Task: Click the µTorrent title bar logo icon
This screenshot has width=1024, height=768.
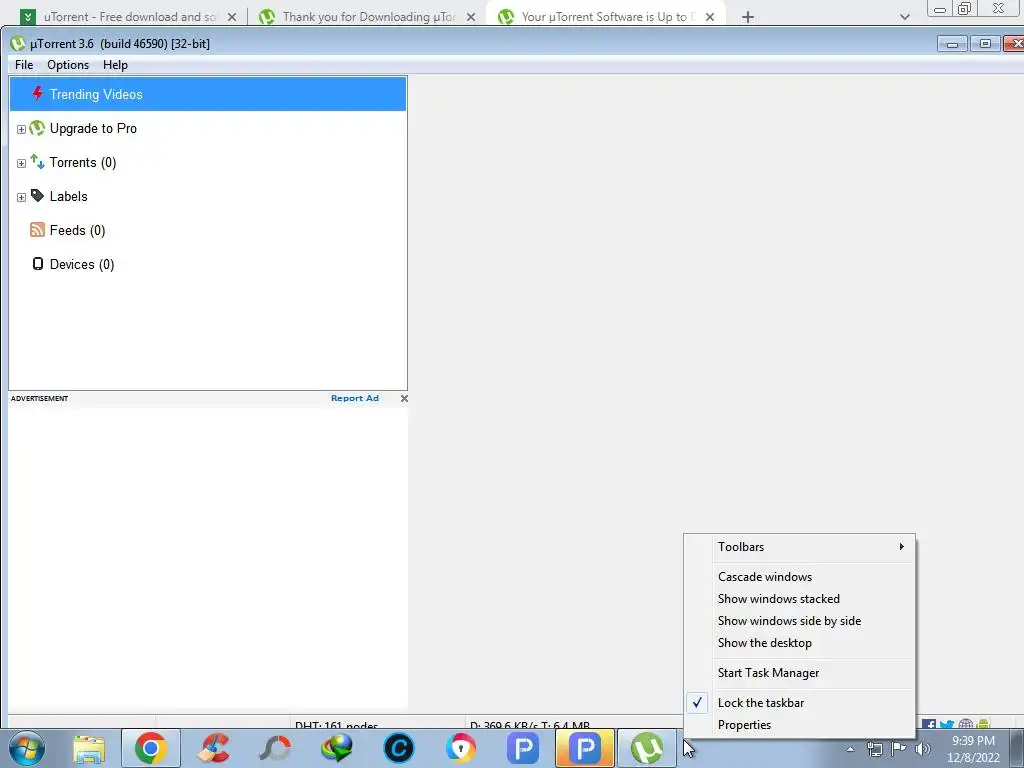Action: click(18, 44)
